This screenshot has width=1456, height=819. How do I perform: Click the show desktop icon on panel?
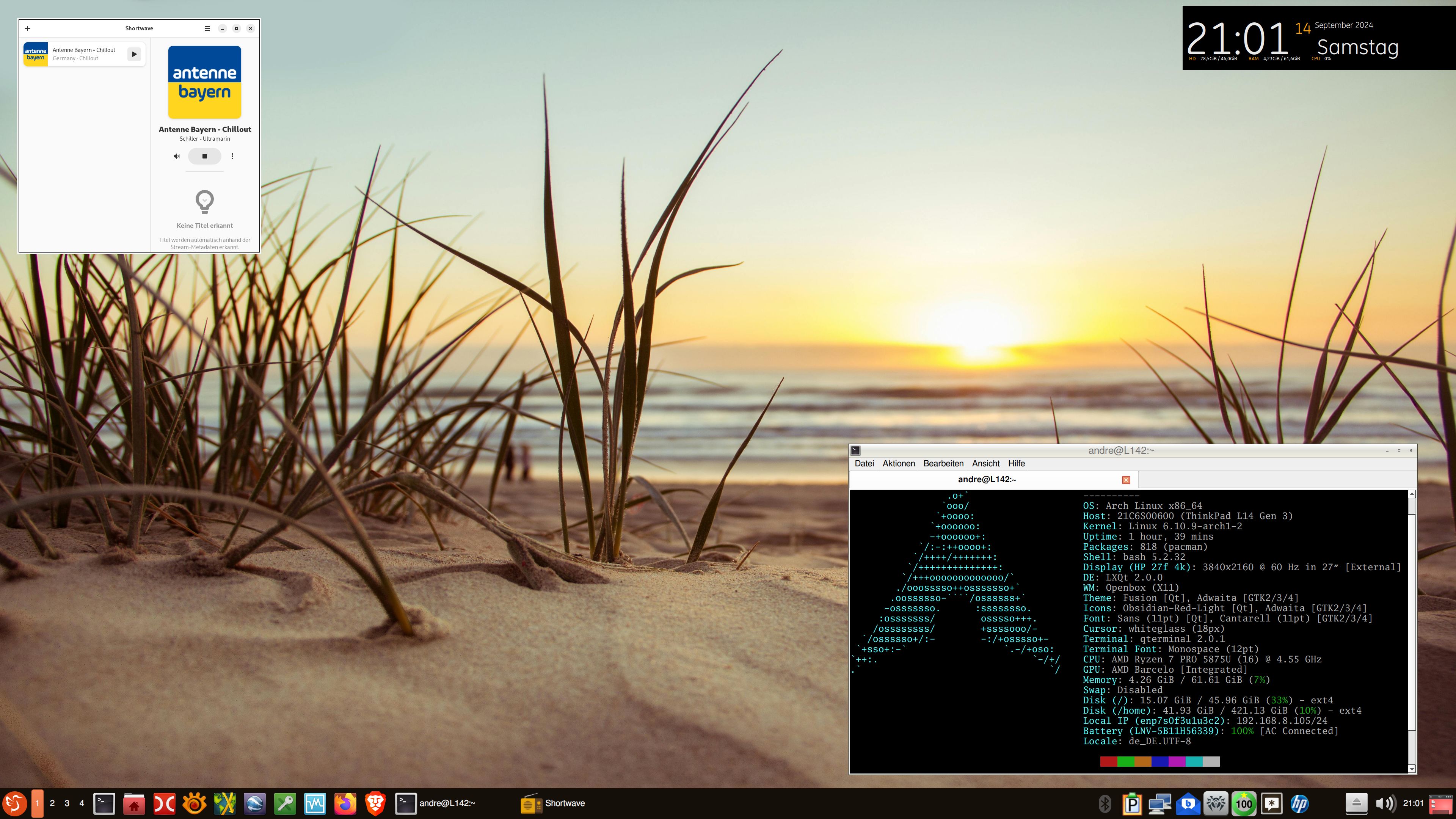(1441, 803)
